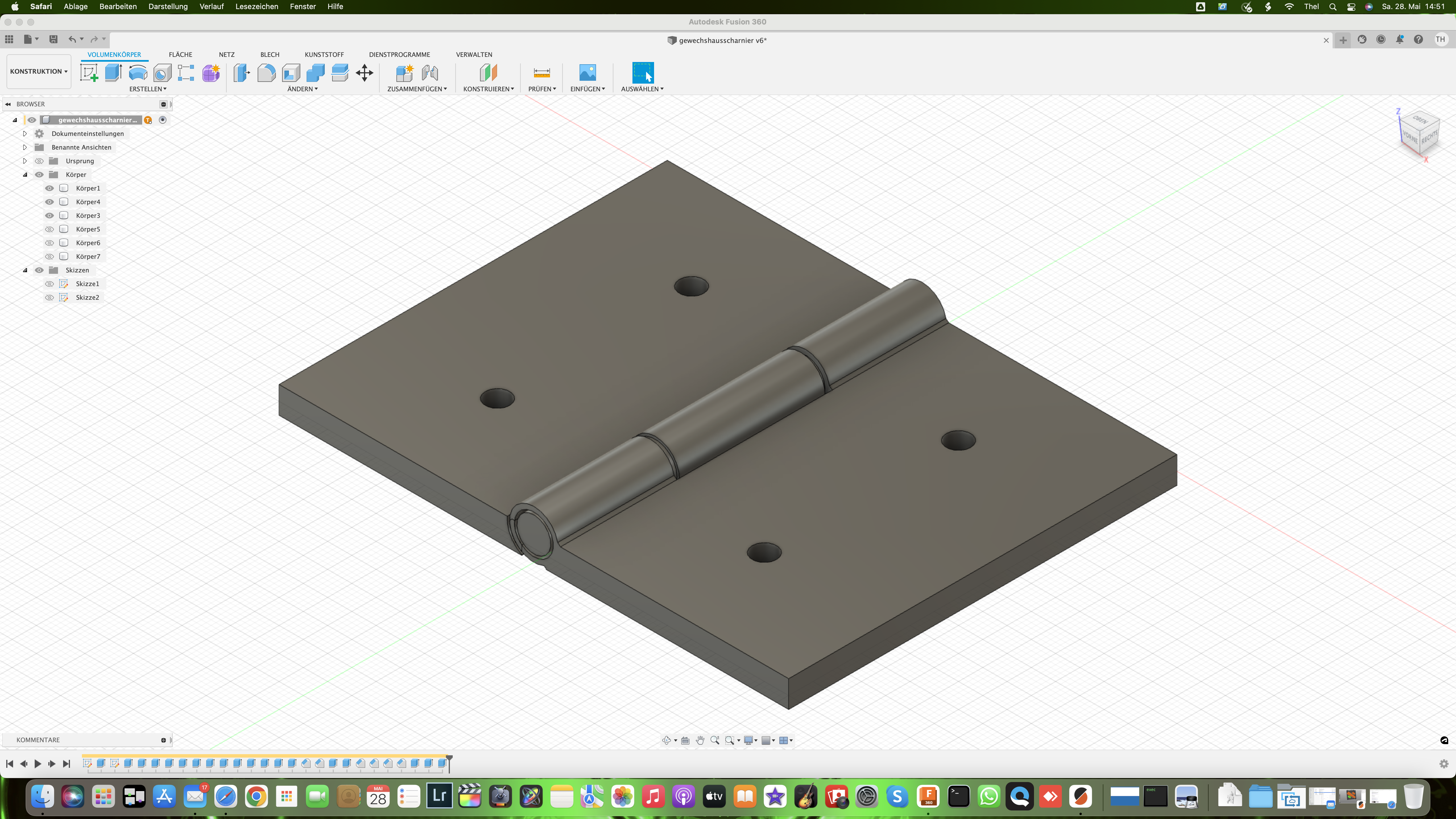The width and height of the screenshot is (1456, 819).
Task: Select the Fillet tool icon
Action: [x=266, y=72]
